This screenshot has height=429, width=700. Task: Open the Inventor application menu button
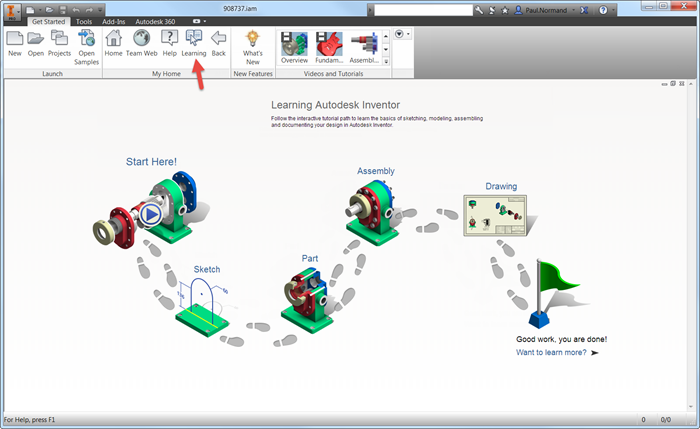(x=11, y=11)
